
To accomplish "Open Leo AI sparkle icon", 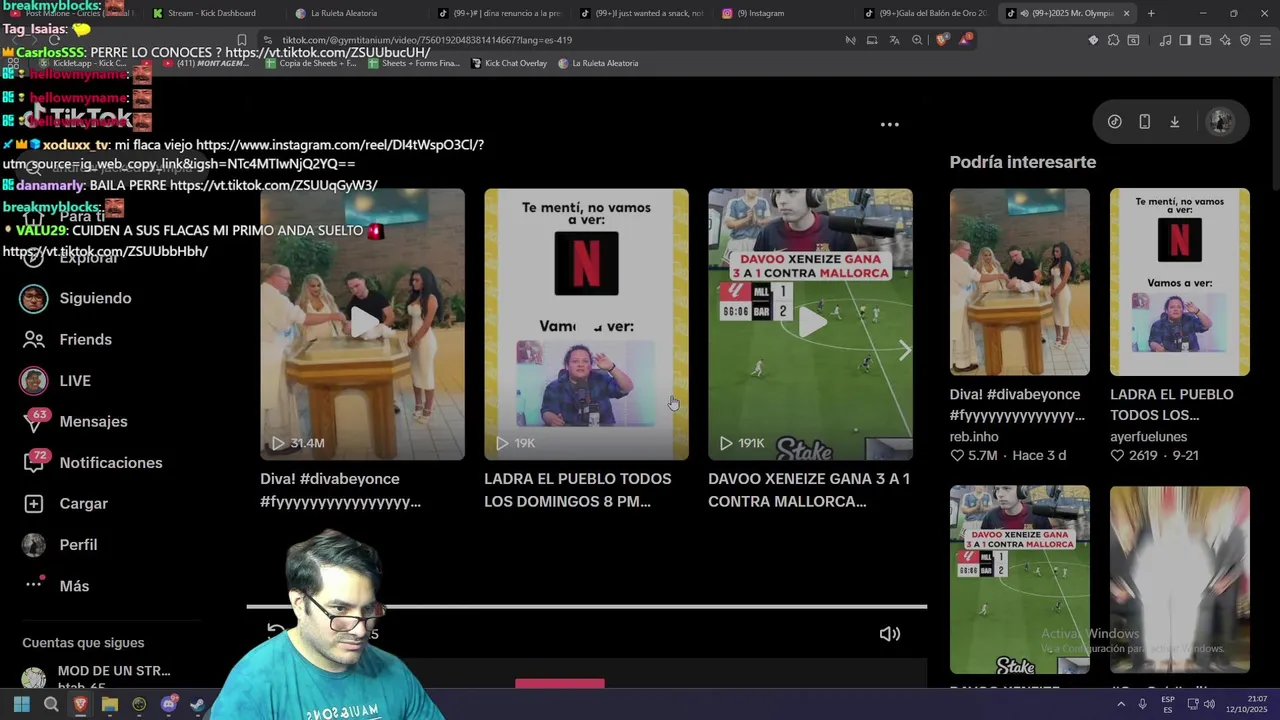I will pyautogui.click(x=1225, y=40).
